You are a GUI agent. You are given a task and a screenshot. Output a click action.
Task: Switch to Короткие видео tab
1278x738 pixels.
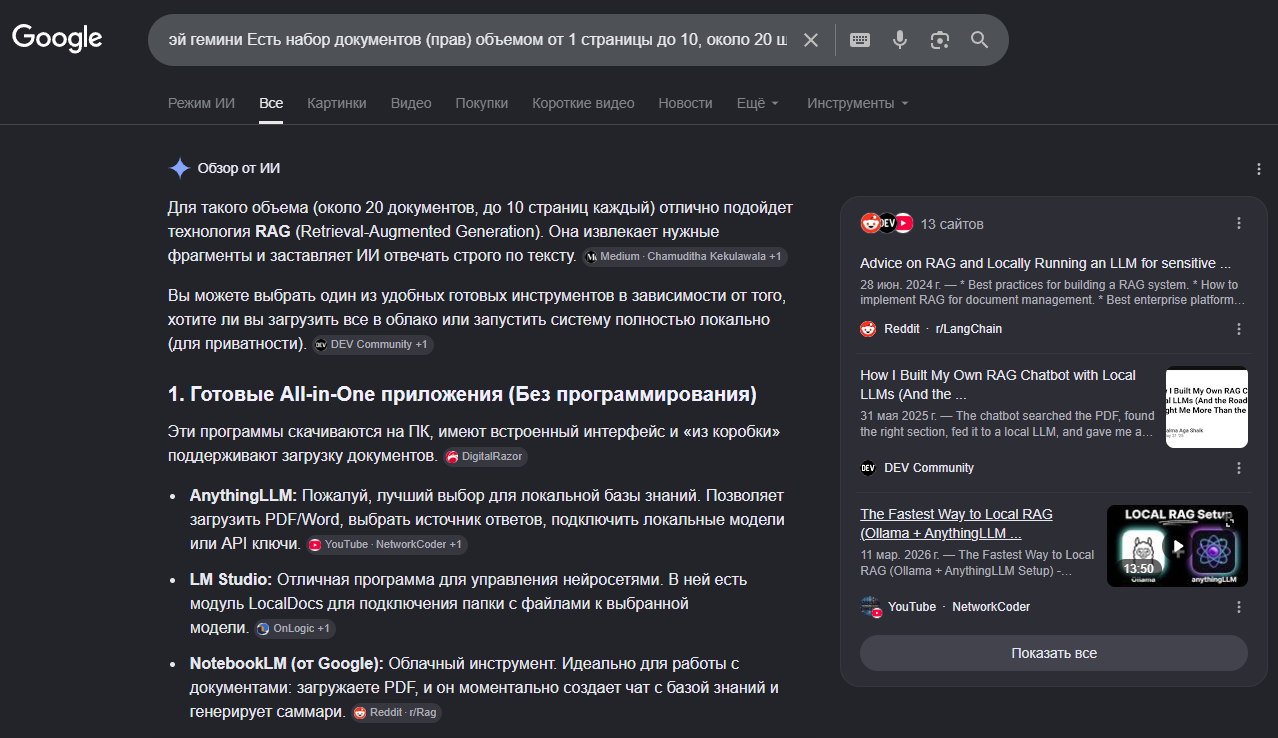coord(583,103)
